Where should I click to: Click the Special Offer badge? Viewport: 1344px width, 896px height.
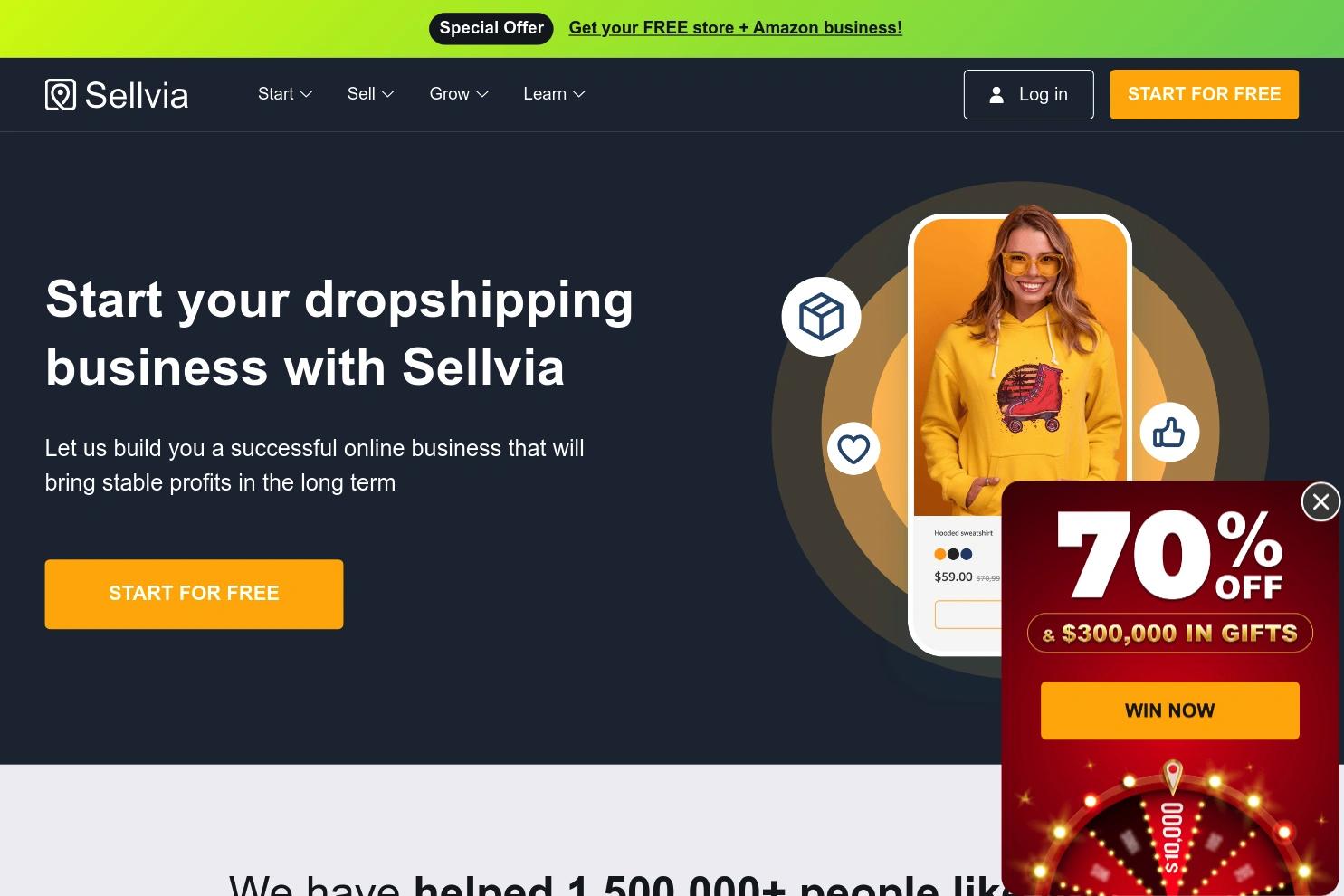[491, 28]
